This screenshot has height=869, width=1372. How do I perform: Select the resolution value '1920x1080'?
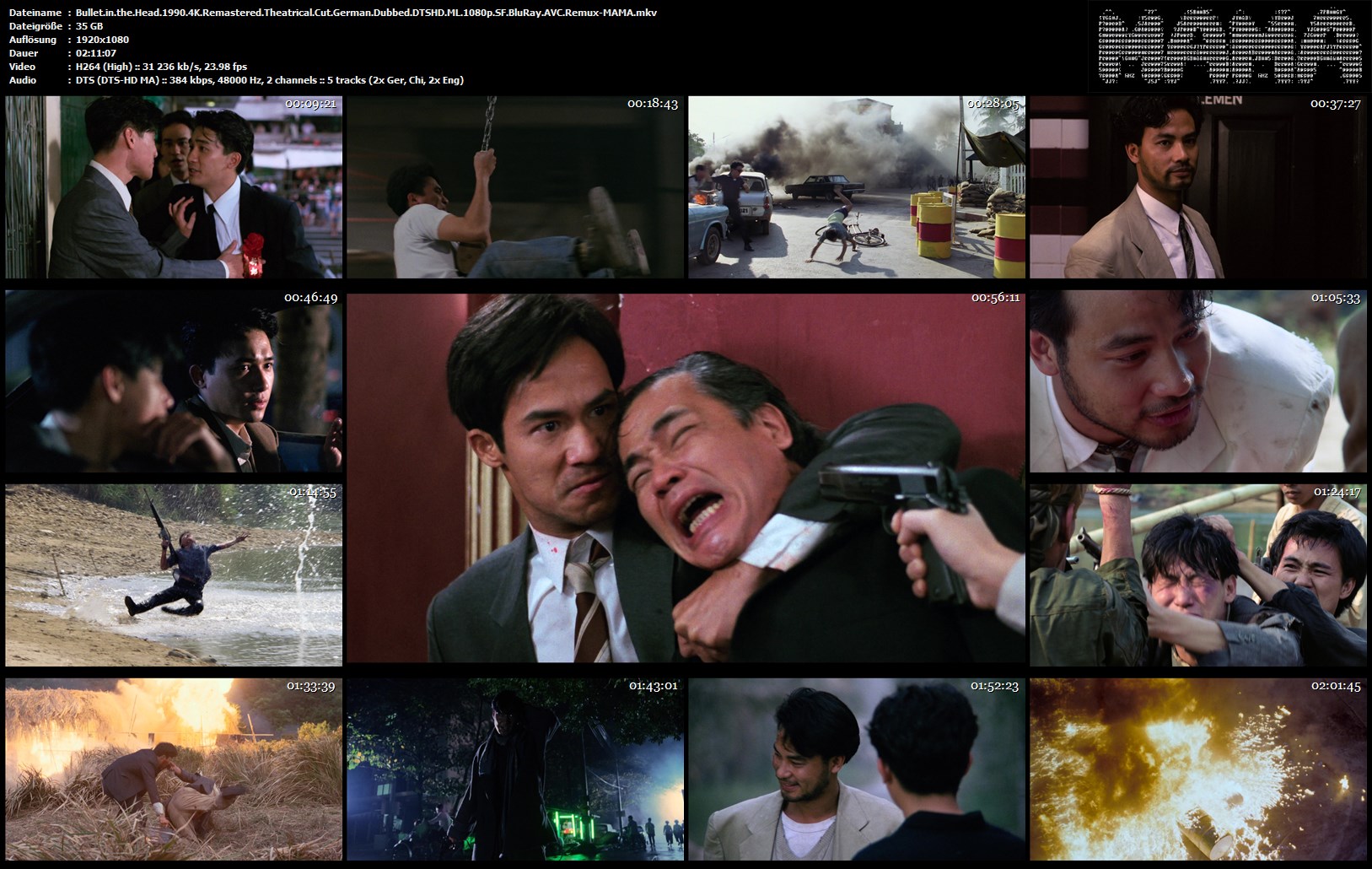102,40
